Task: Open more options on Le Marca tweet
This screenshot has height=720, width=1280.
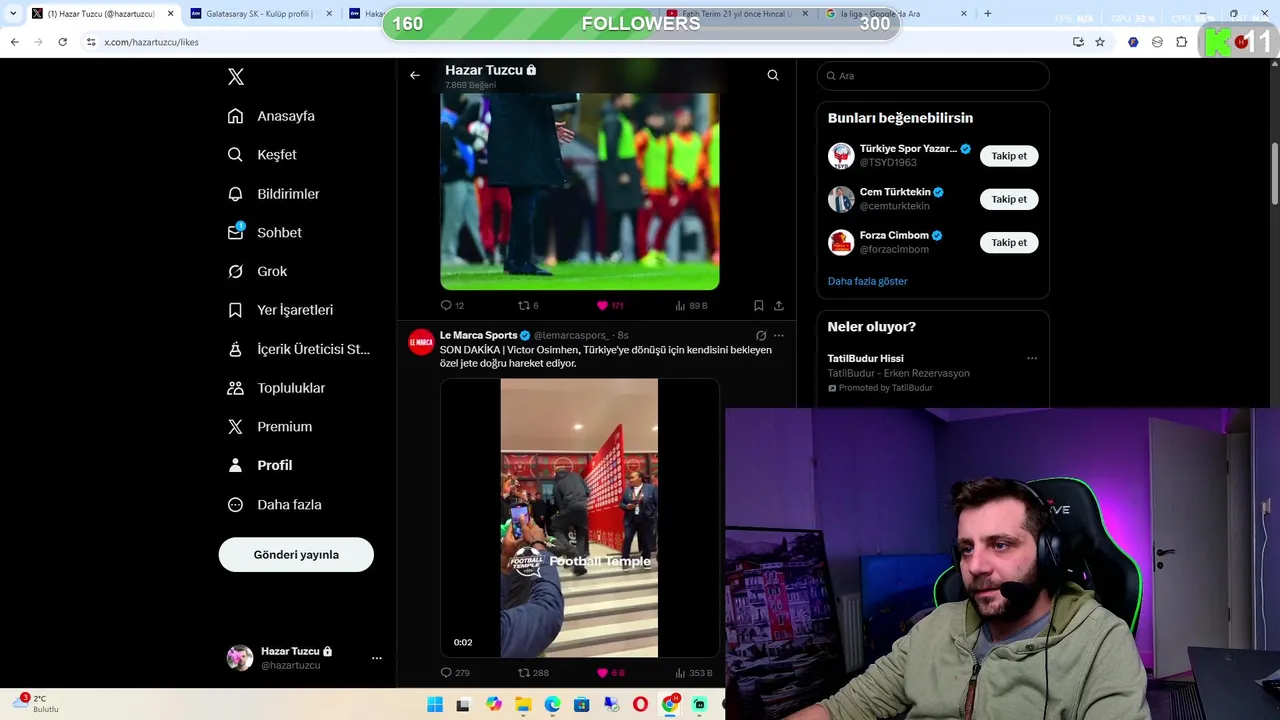Action: click(779, 336)
